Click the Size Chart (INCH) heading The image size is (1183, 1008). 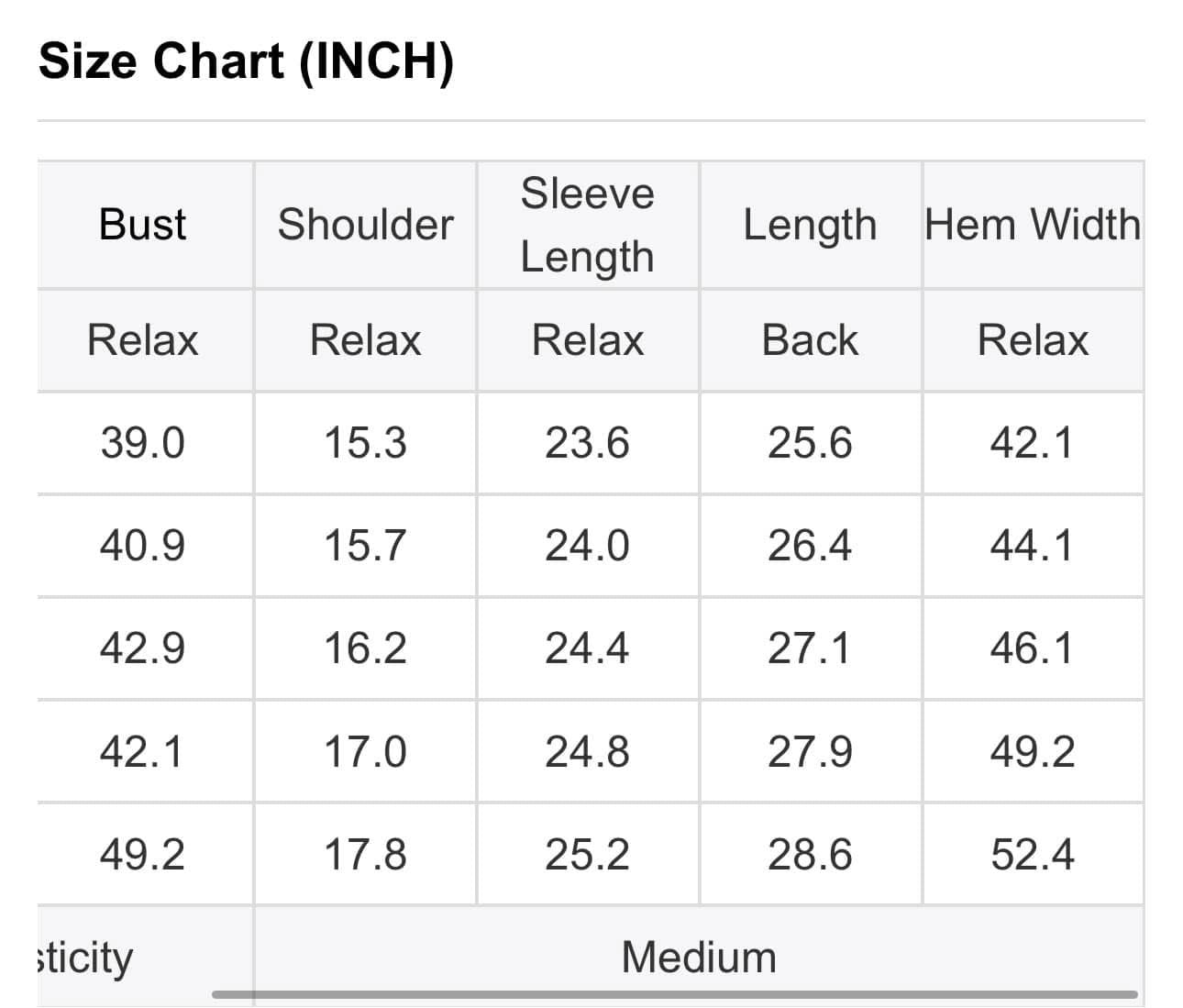[246, 62]
